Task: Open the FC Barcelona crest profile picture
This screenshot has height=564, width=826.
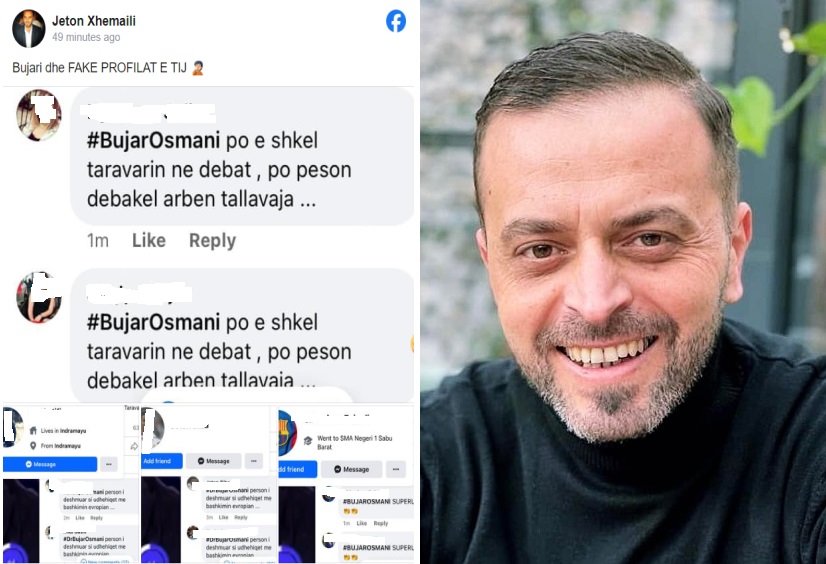Action: 287,433
